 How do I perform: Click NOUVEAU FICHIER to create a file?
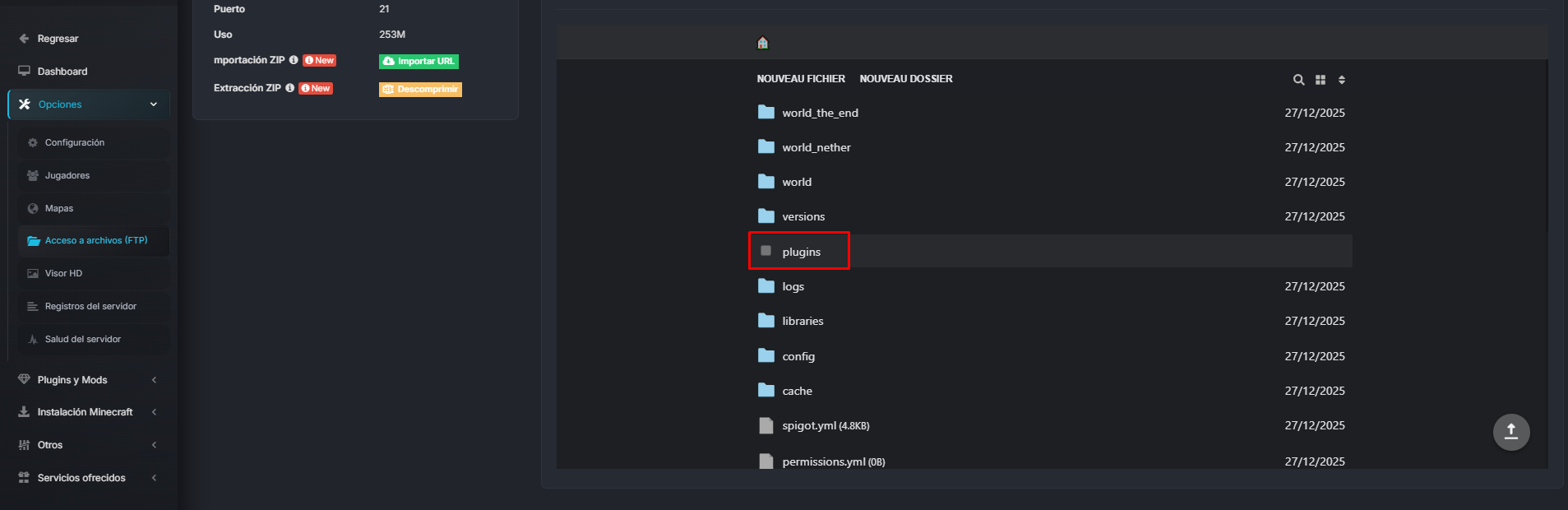(800, 79)
